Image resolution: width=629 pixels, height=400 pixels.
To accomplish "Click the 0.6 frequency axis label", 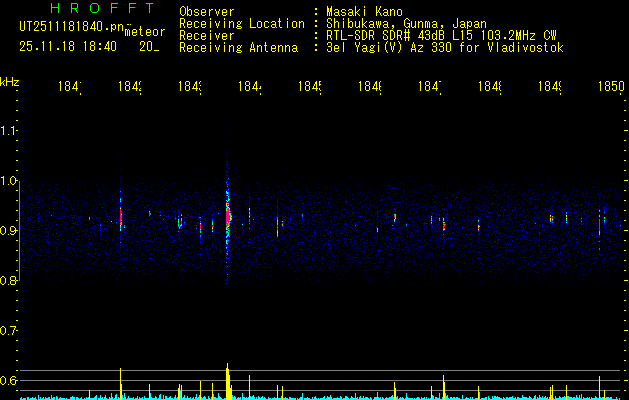I will (x=9, y=380).
